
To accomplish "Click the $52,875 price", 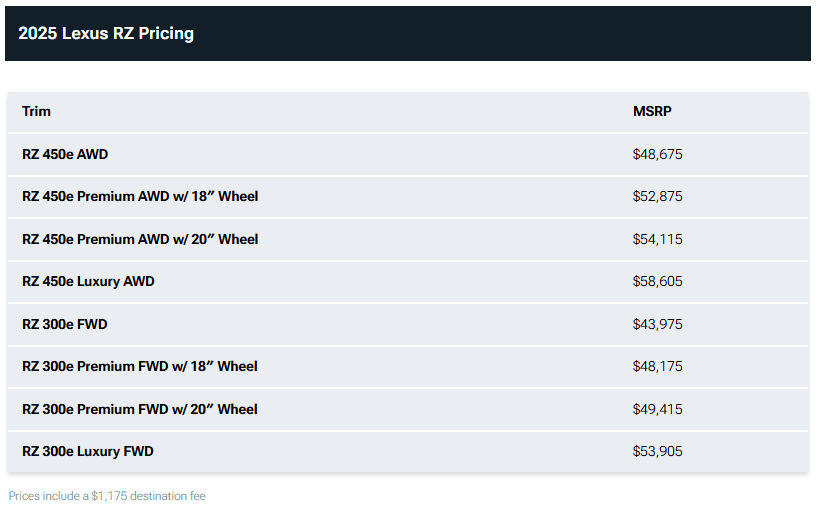I will 657,196.
